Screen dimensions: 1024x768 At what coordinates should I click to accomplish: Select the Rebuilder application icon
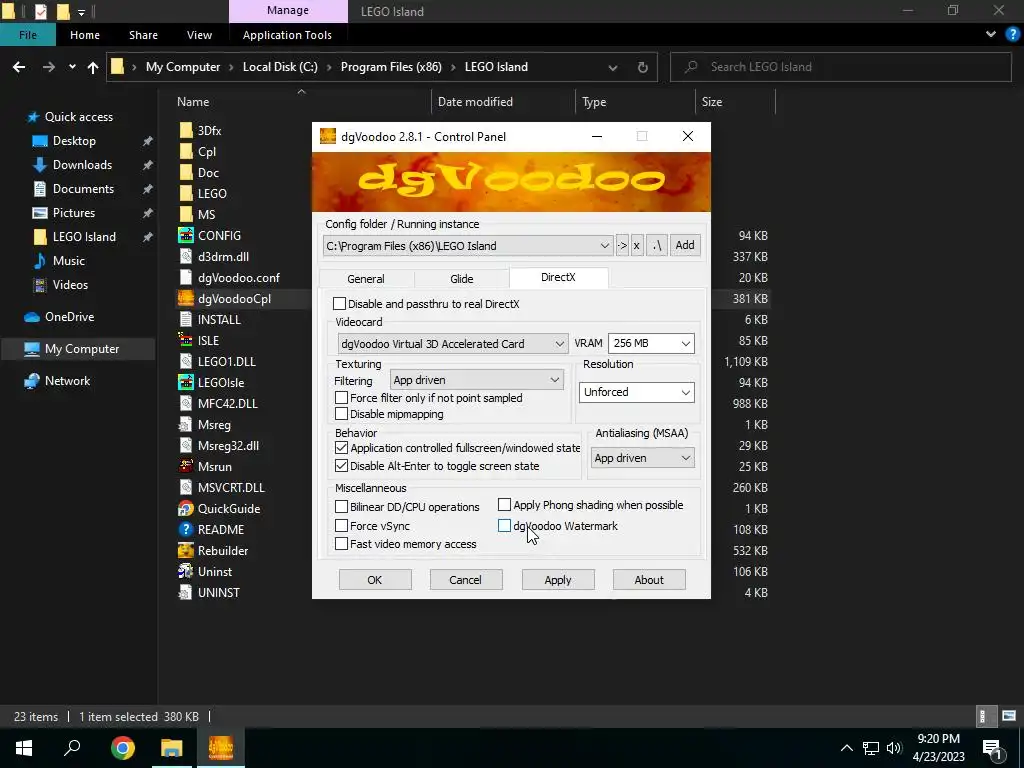click(x=186, y=551)
